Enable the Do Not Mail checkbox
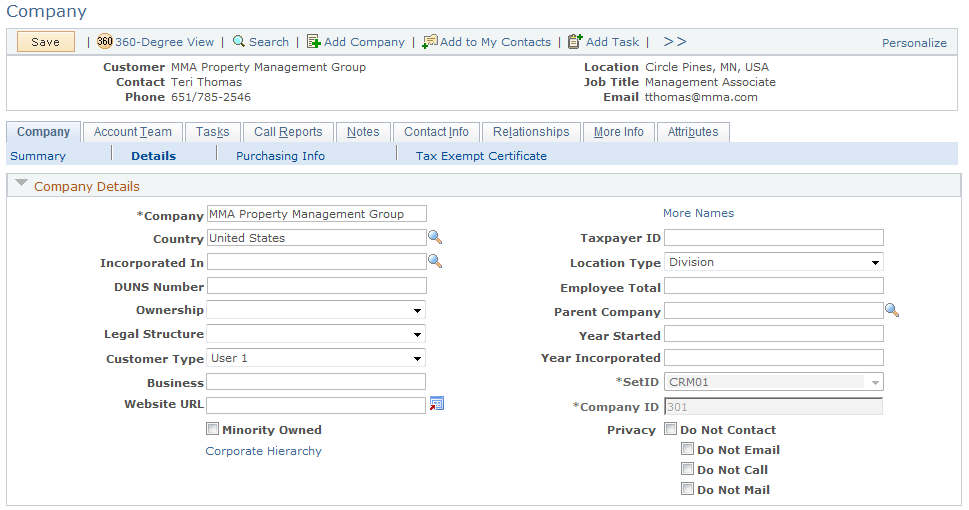 click(687, 488)
